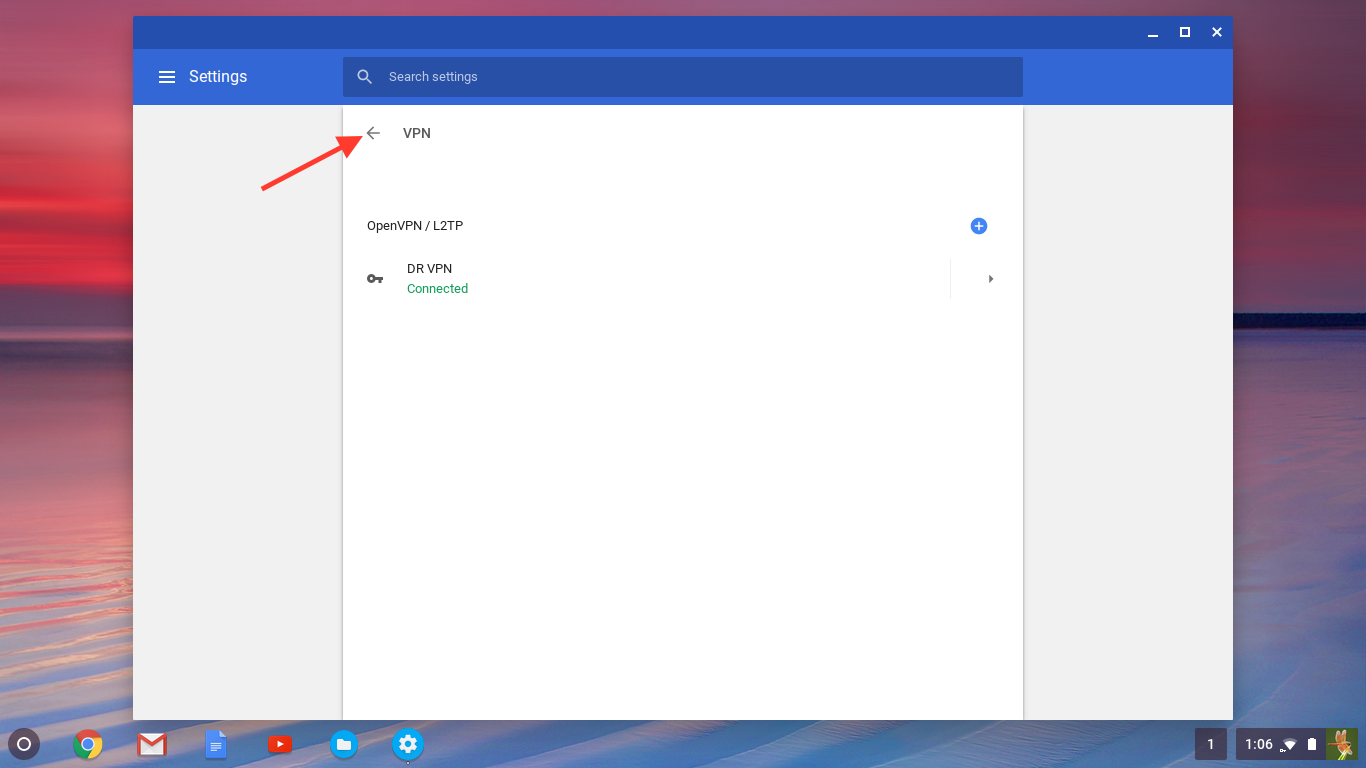Screen dimensions: 1366x768
Task: Open the Files app from the shelf
Action: pyautogui.click(x=343, y=744)
